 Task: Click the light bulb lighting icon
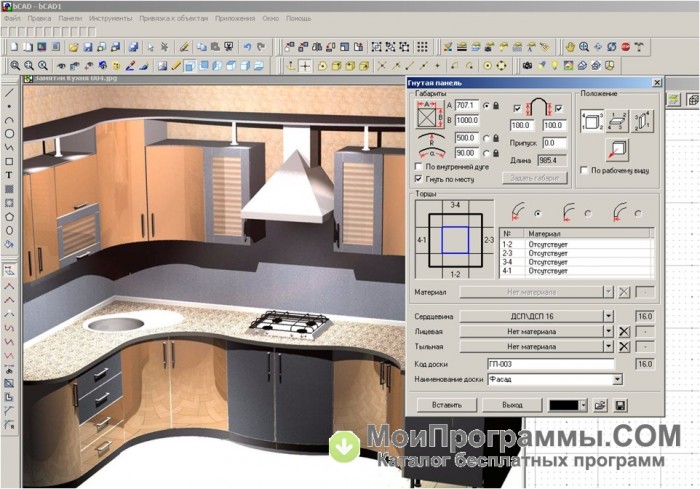coord(554,66)
